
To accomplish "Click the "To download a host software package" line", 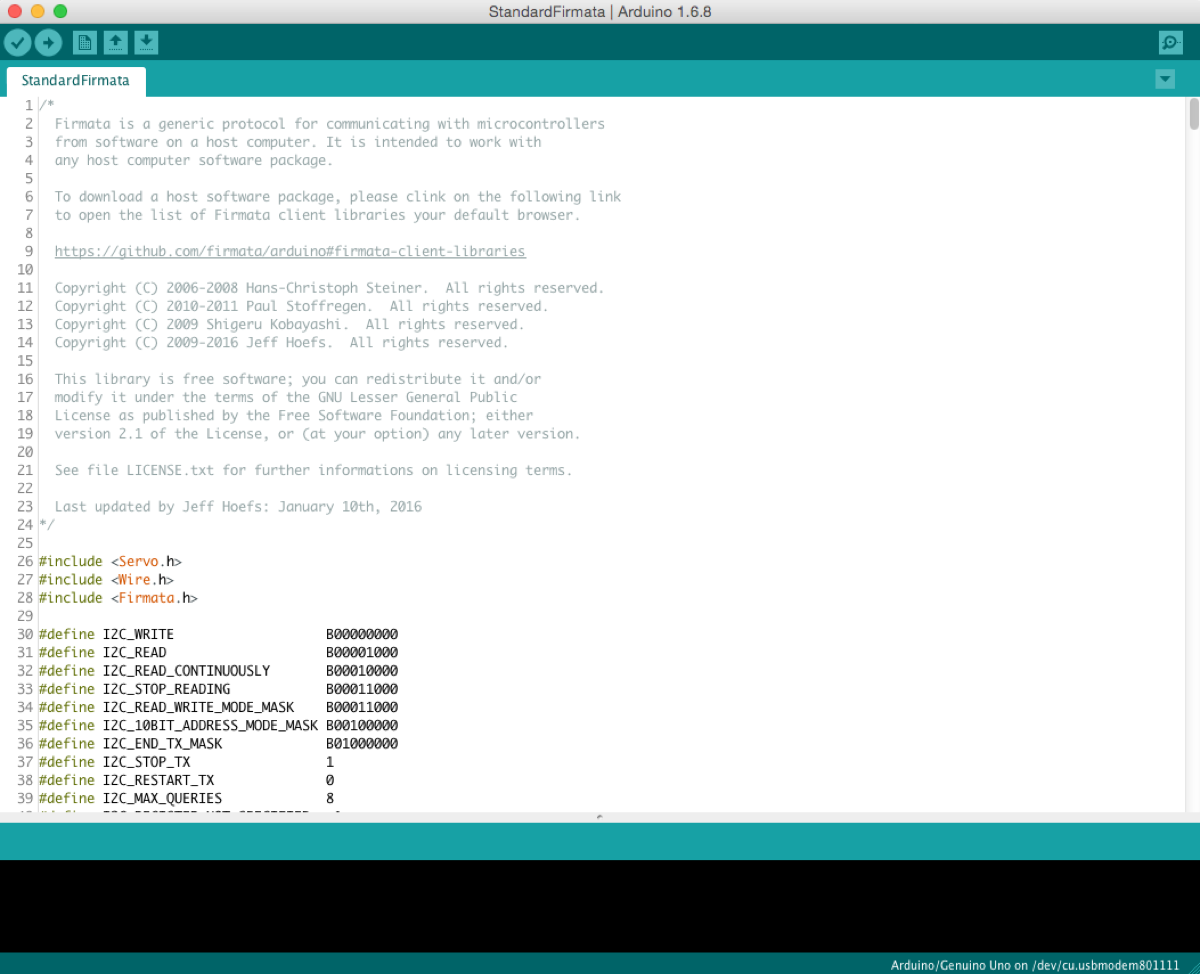I will 337,197.
